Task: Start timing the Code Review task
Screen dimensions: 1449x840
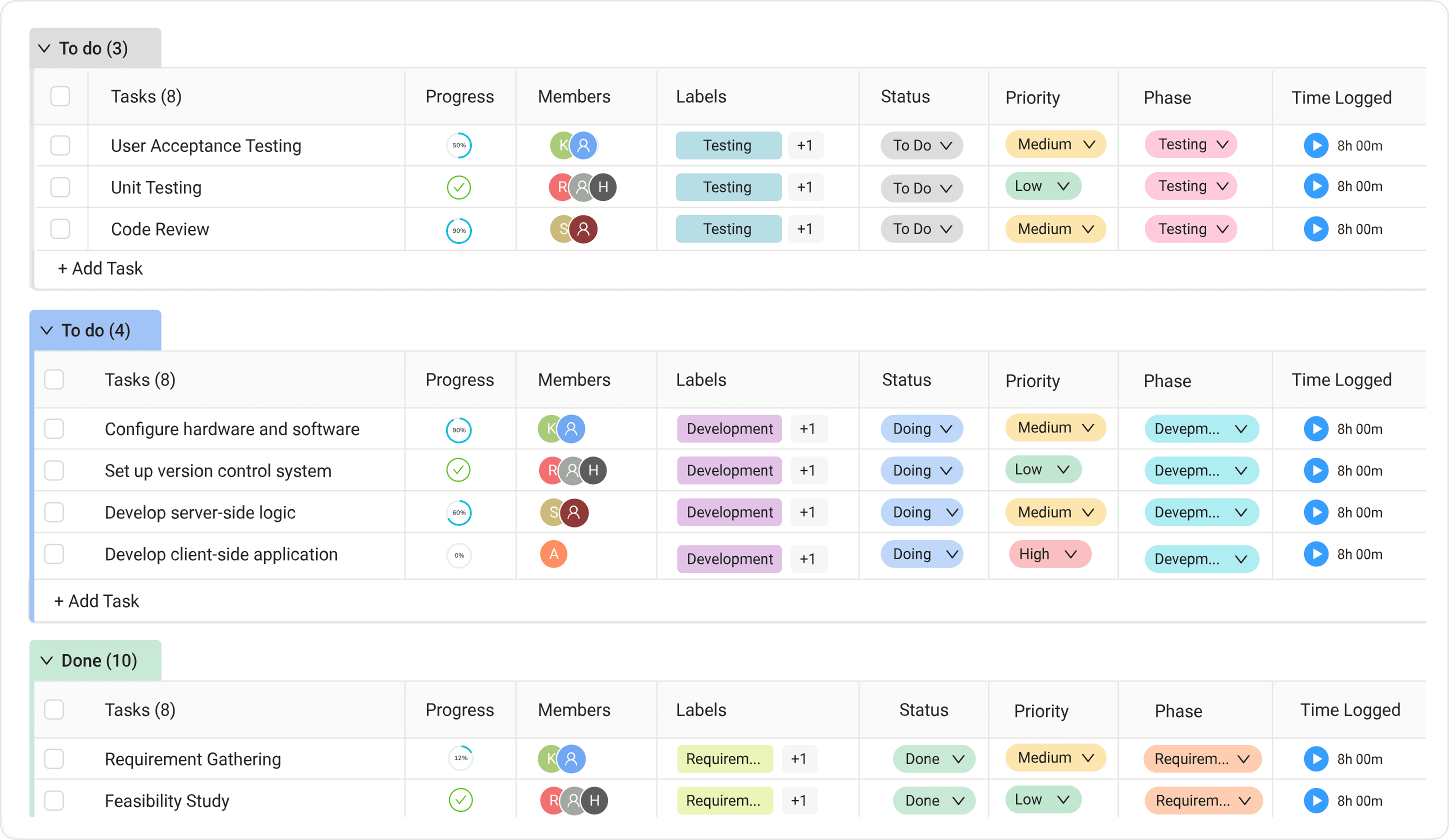Action: click(1317, 229)
